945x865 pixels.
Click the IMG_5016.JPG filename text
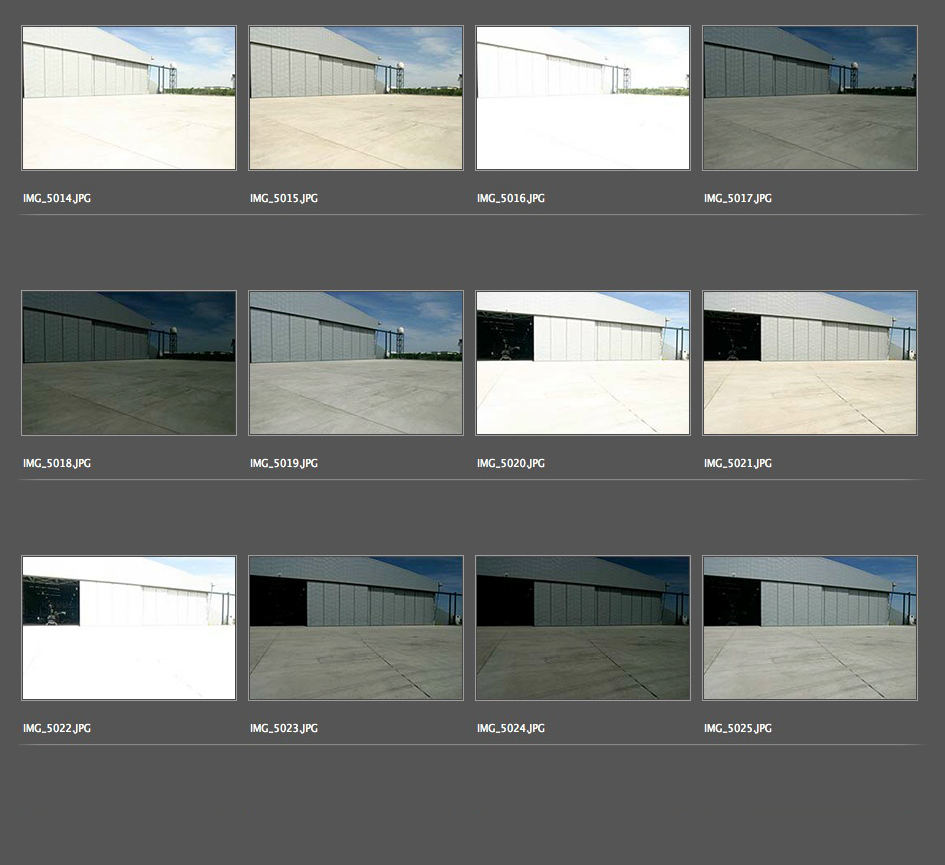pos(511,199)
